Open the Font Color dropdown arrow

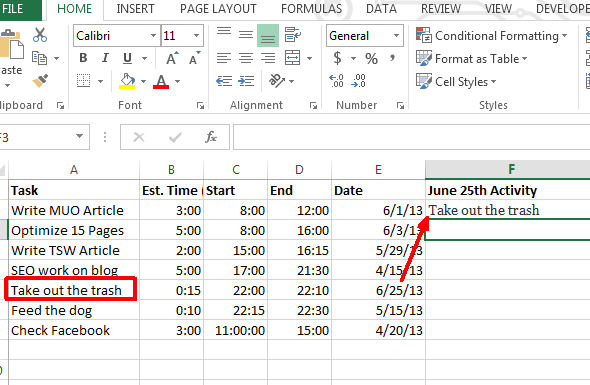(x=177, y=81)
